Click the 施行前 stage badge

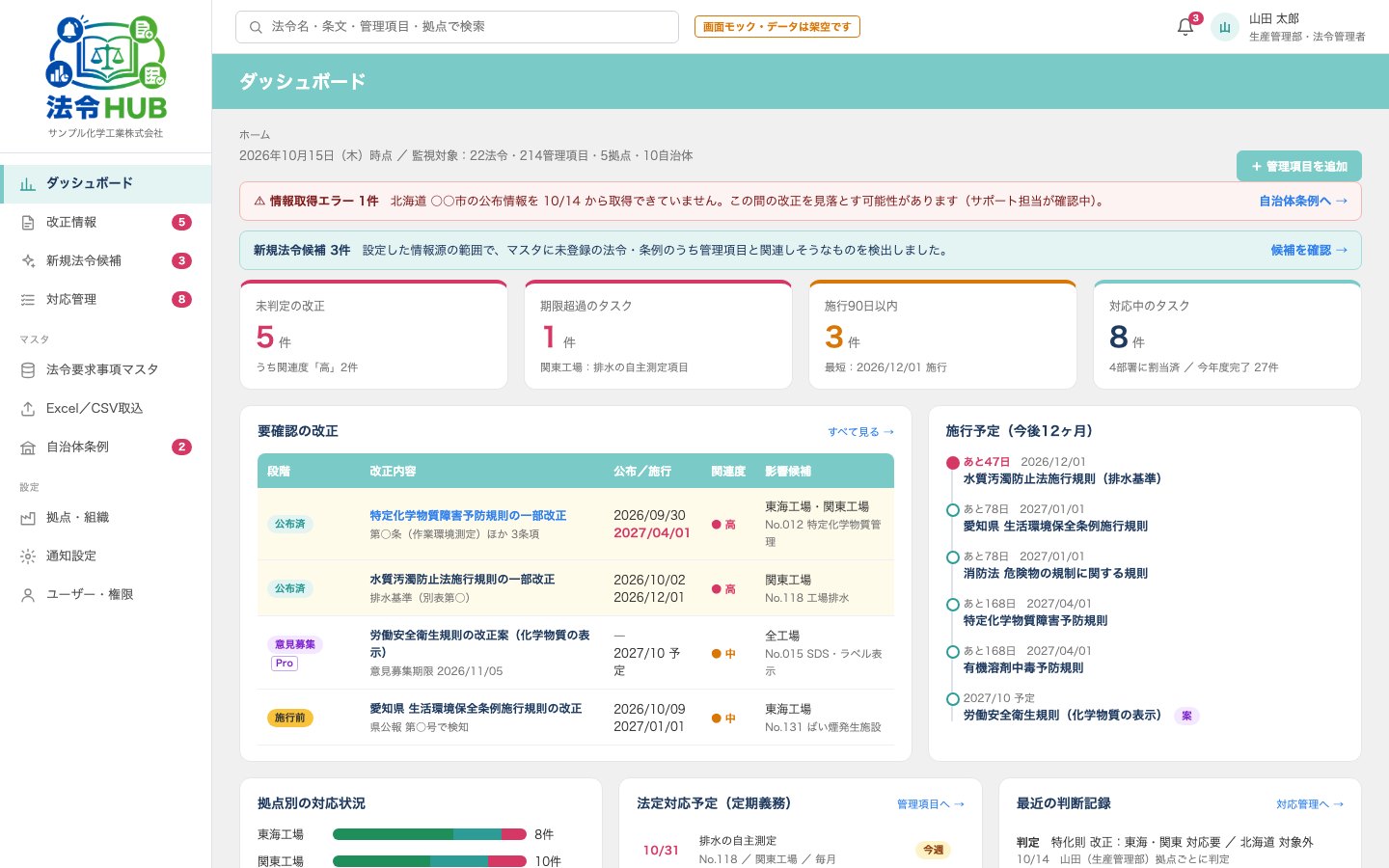[x=289, y=719]
